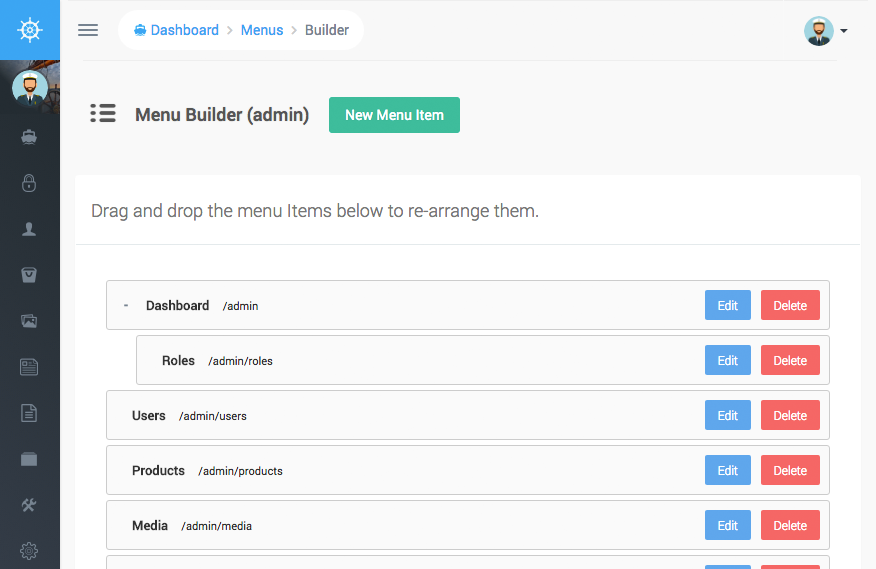Open the folder Categories sidebar icon
Viewport: 876px width, 569px height.
click(x=29, y=459)
